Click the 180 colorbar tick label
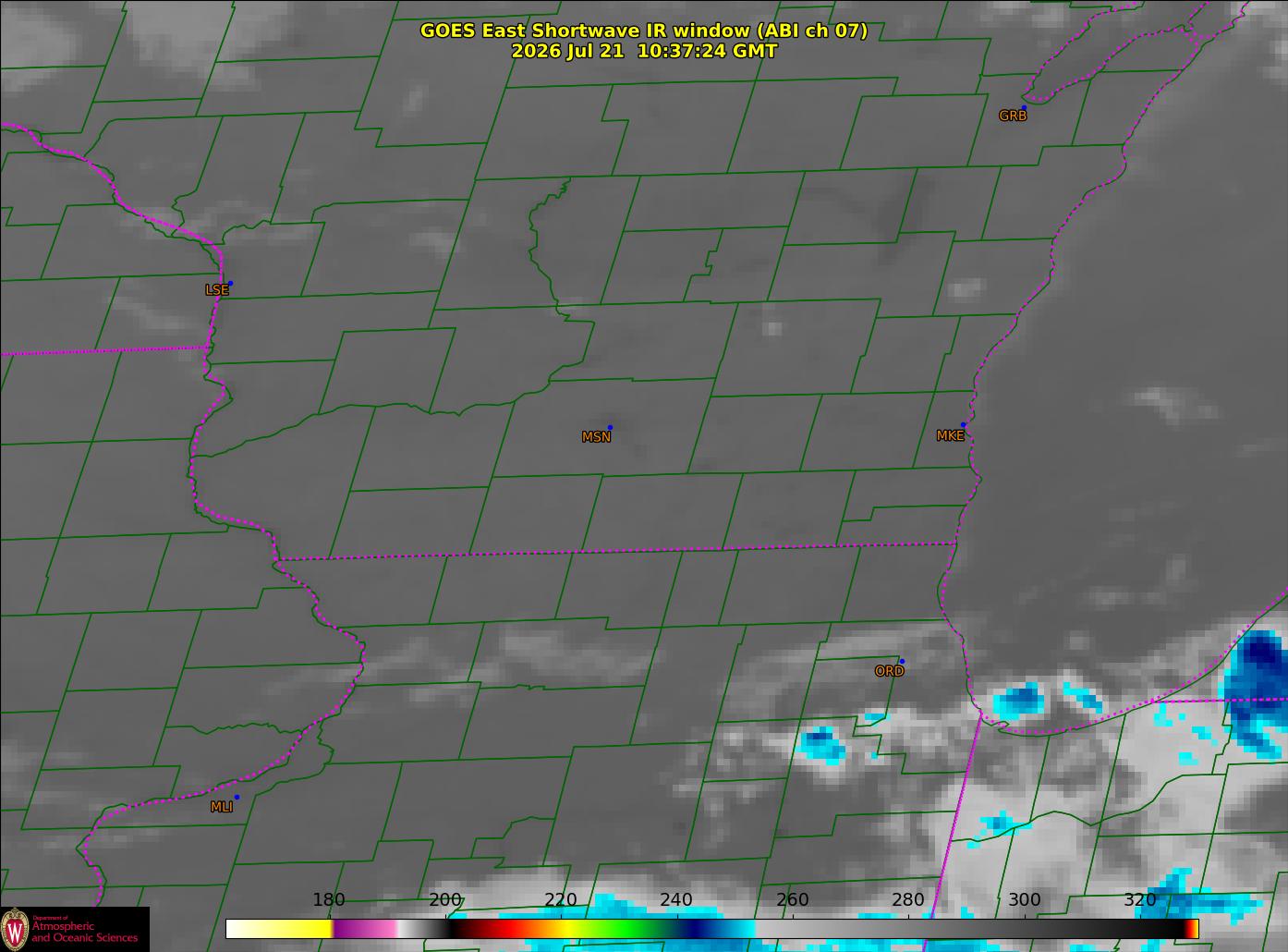The width and height of the screenshot is (1288, 952). point(329,900)
